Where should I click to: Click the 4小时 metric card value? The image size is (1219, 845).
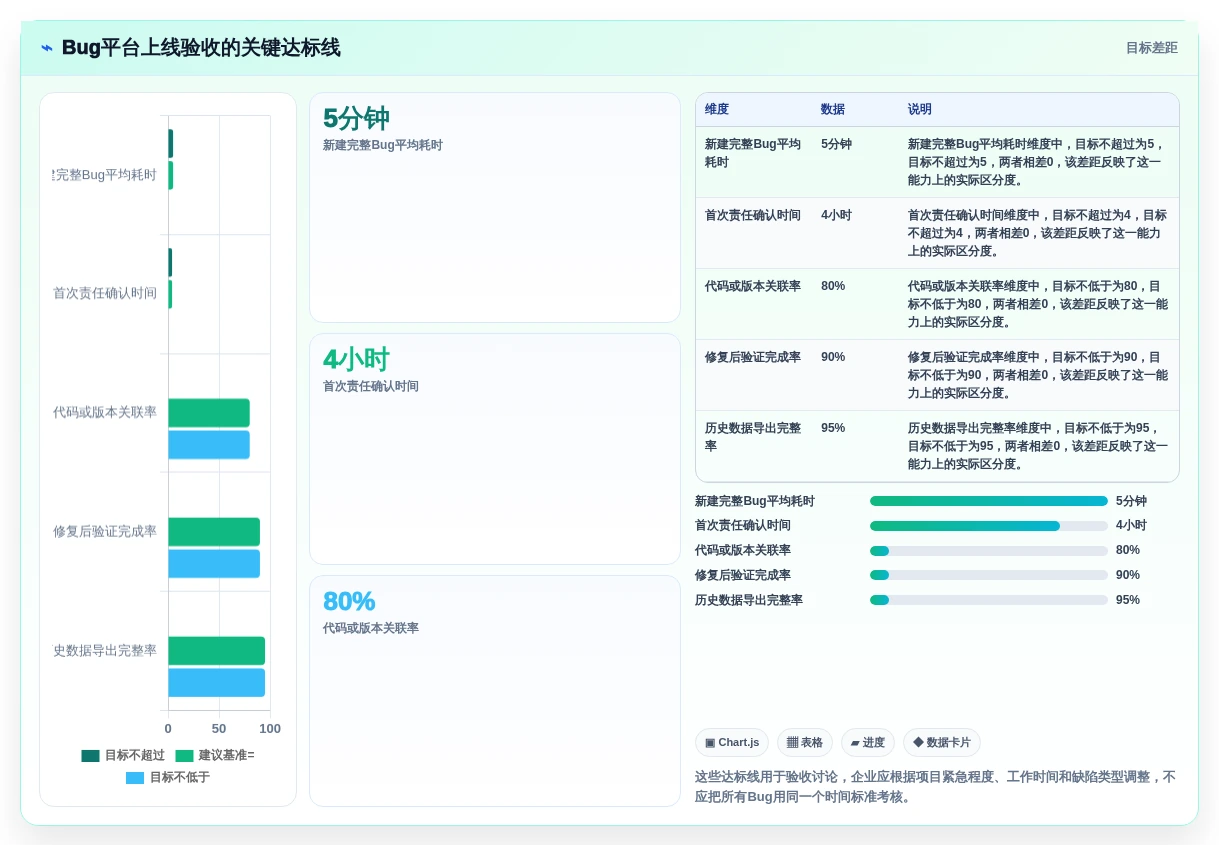click(356, 360)
